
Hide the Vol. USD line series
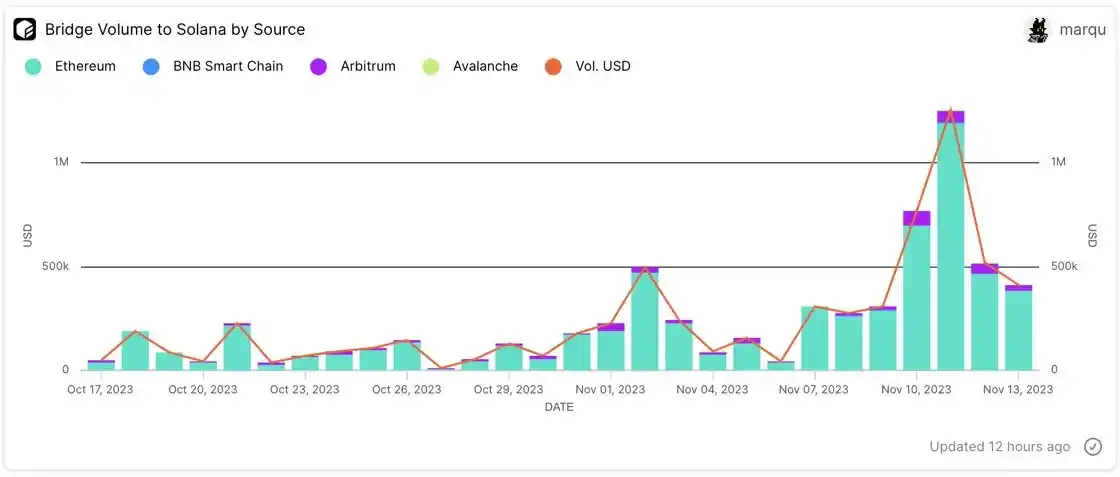(x=602, y=67)
